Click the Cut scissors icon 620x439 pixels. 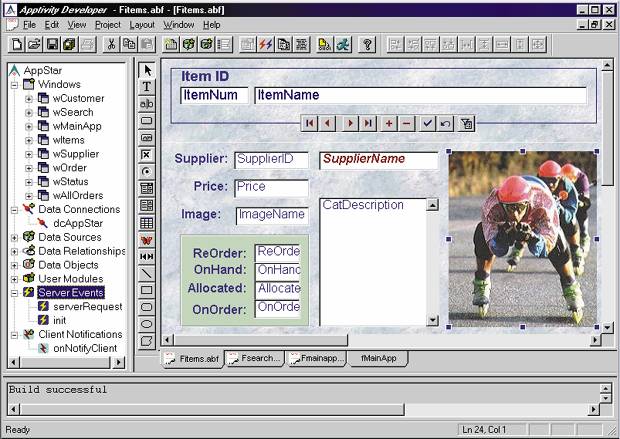tap(111, 44)
